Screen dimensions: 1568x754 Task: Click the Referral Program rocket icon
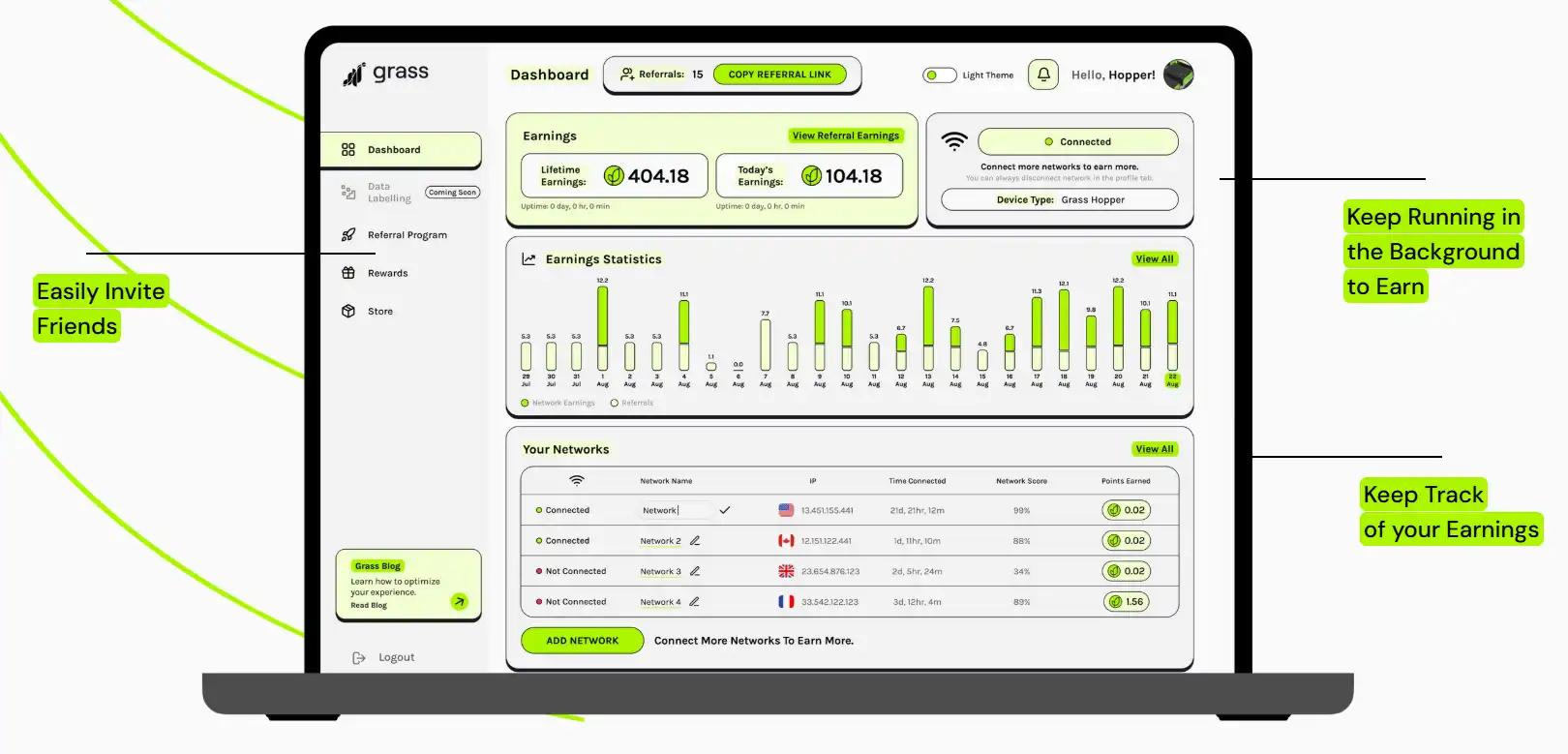[x=348, y=235]
